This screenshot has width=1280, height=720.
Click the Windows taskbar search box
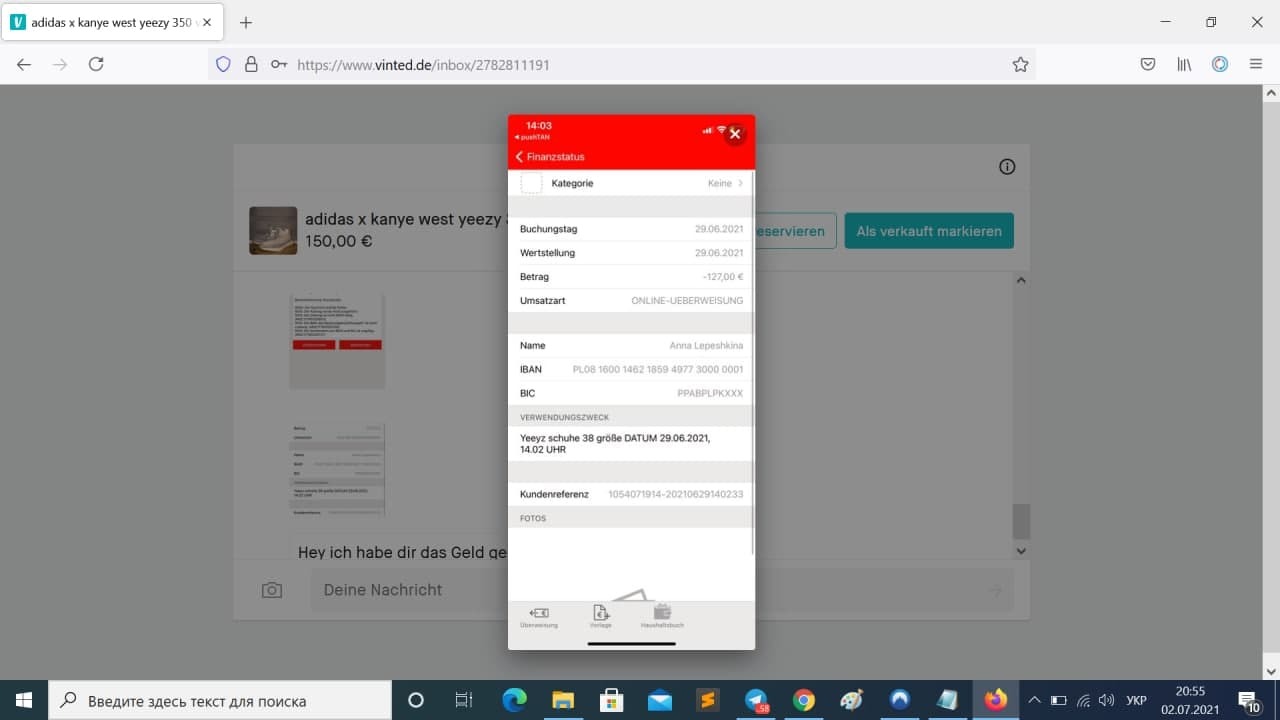220,700
